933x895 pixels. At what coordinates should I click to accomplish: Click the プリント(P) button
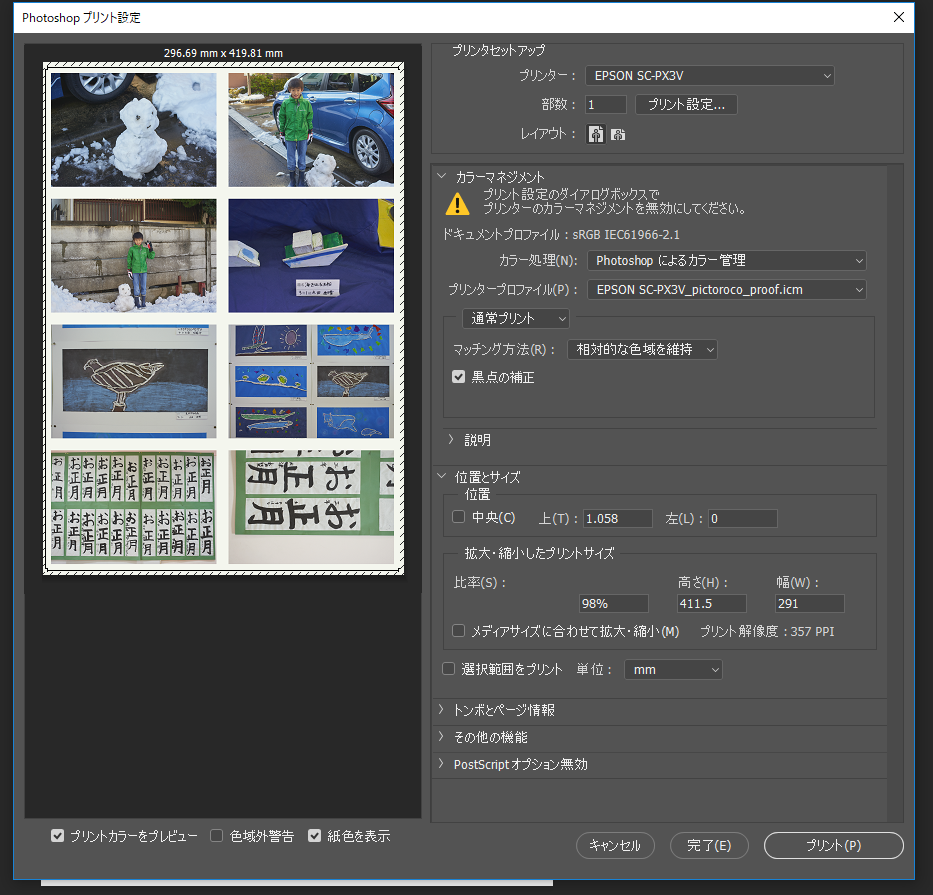click(x=834, y=845)
